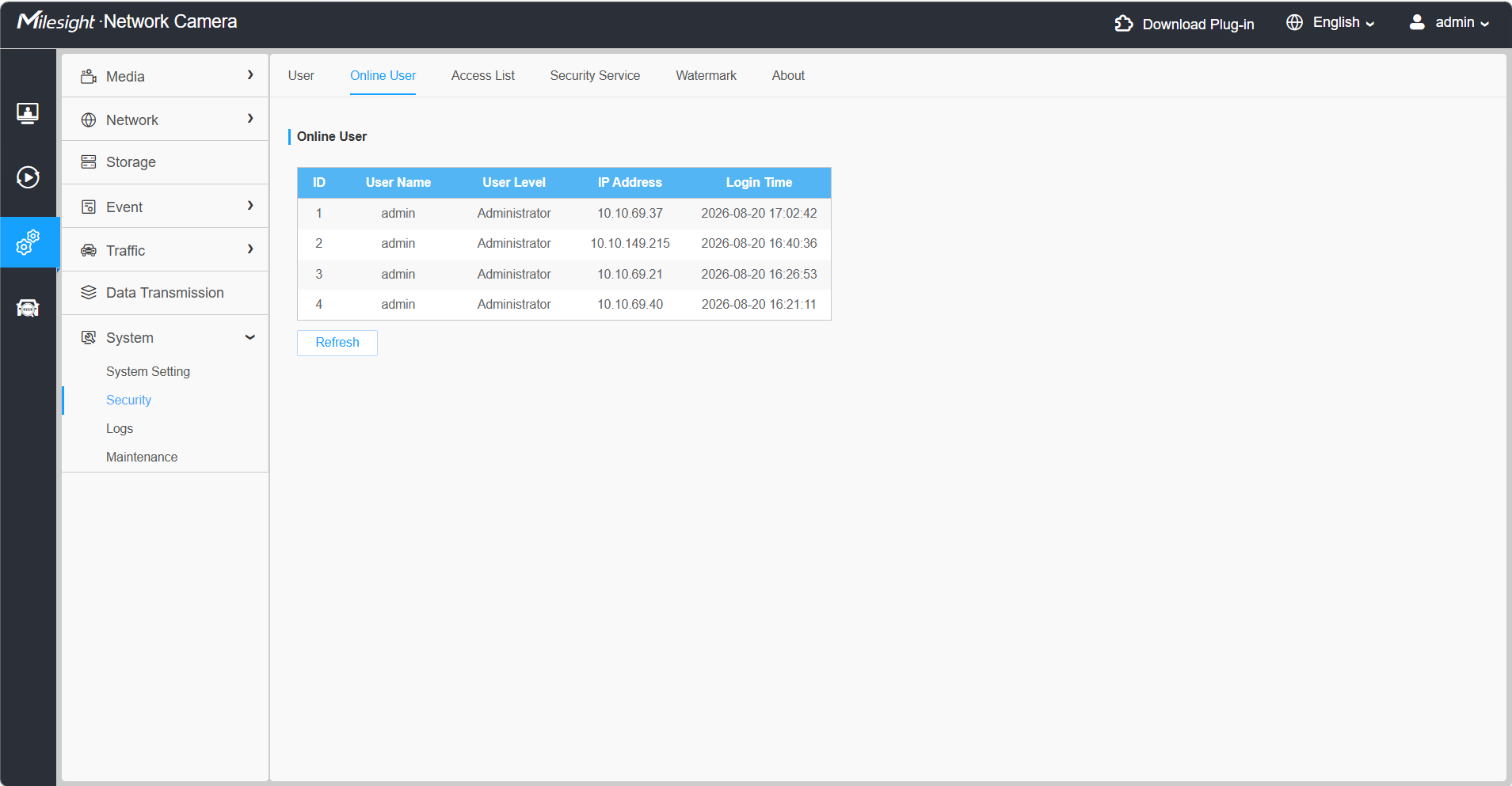Click the Event icon
1512x786 pixels.
pyautogui.click(x=89, y=207)
